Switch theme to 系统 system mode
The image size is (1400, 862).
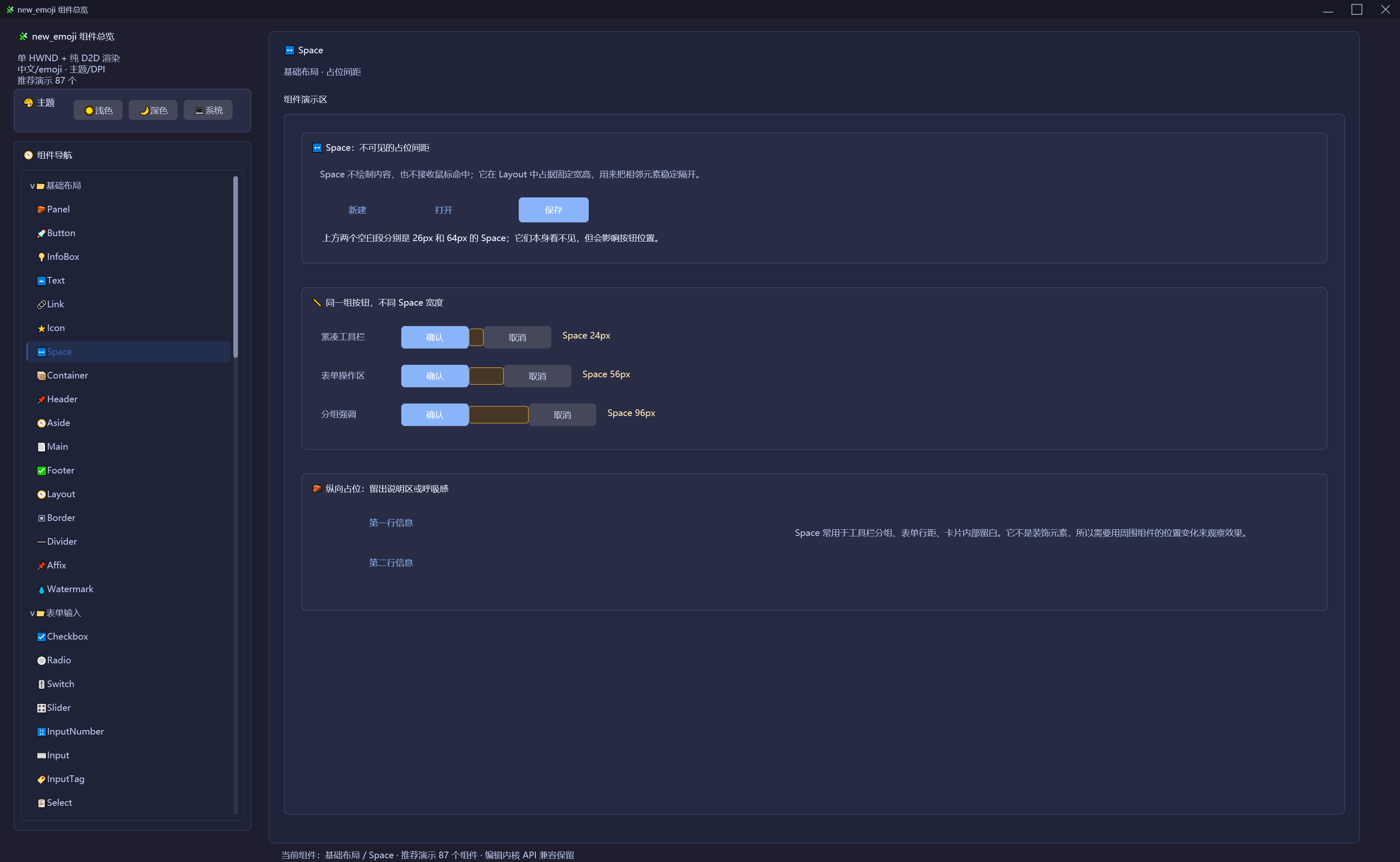pyautogui.click(x=208, y=110)
